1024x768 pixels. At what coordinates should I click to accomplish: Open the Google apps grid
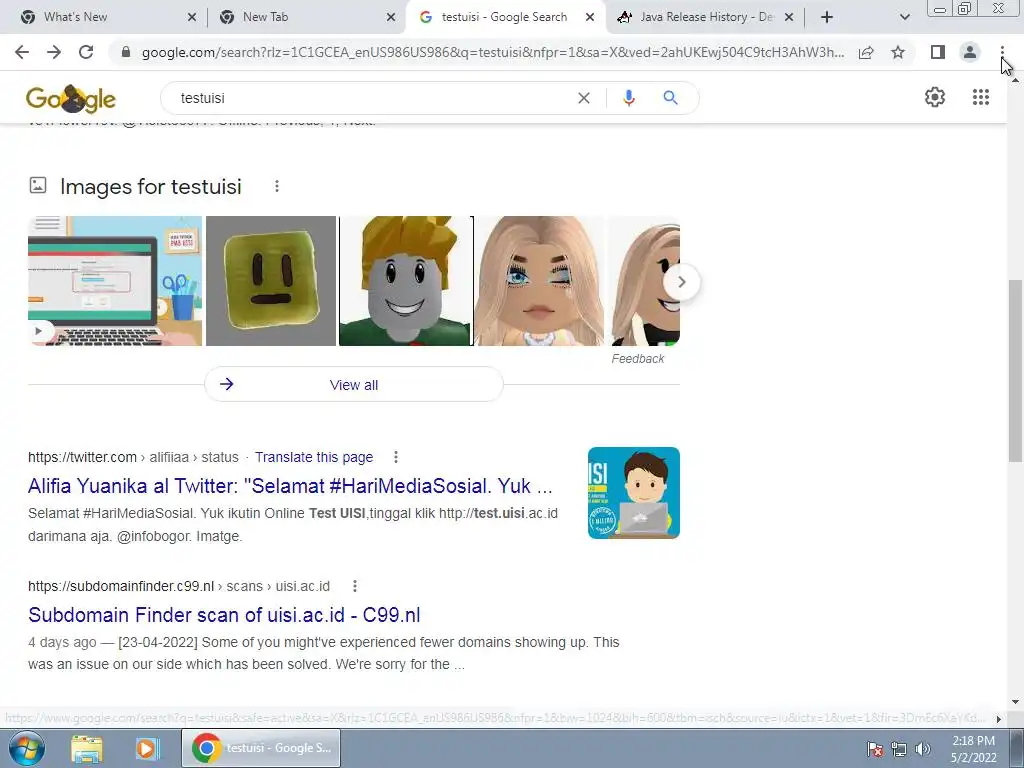click(980, 97)
